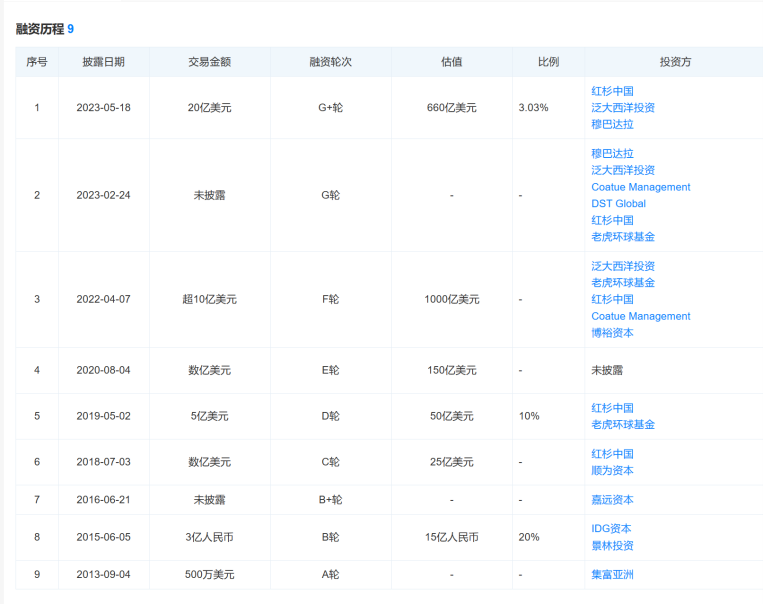Select the 5亿美元 amount cell
Image resolution: width=763 pixels, height=604 pixels.
[x=210, y=416]
